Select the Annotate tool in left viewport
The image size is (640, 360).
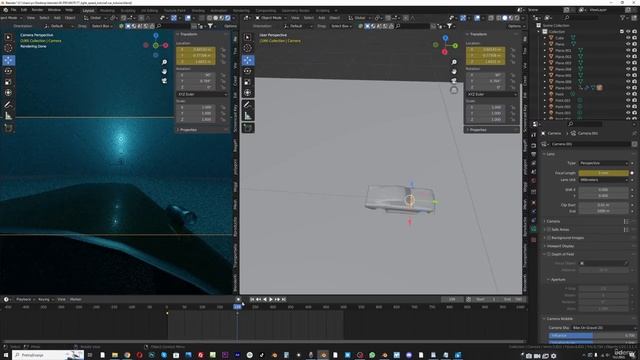(8, 105)
